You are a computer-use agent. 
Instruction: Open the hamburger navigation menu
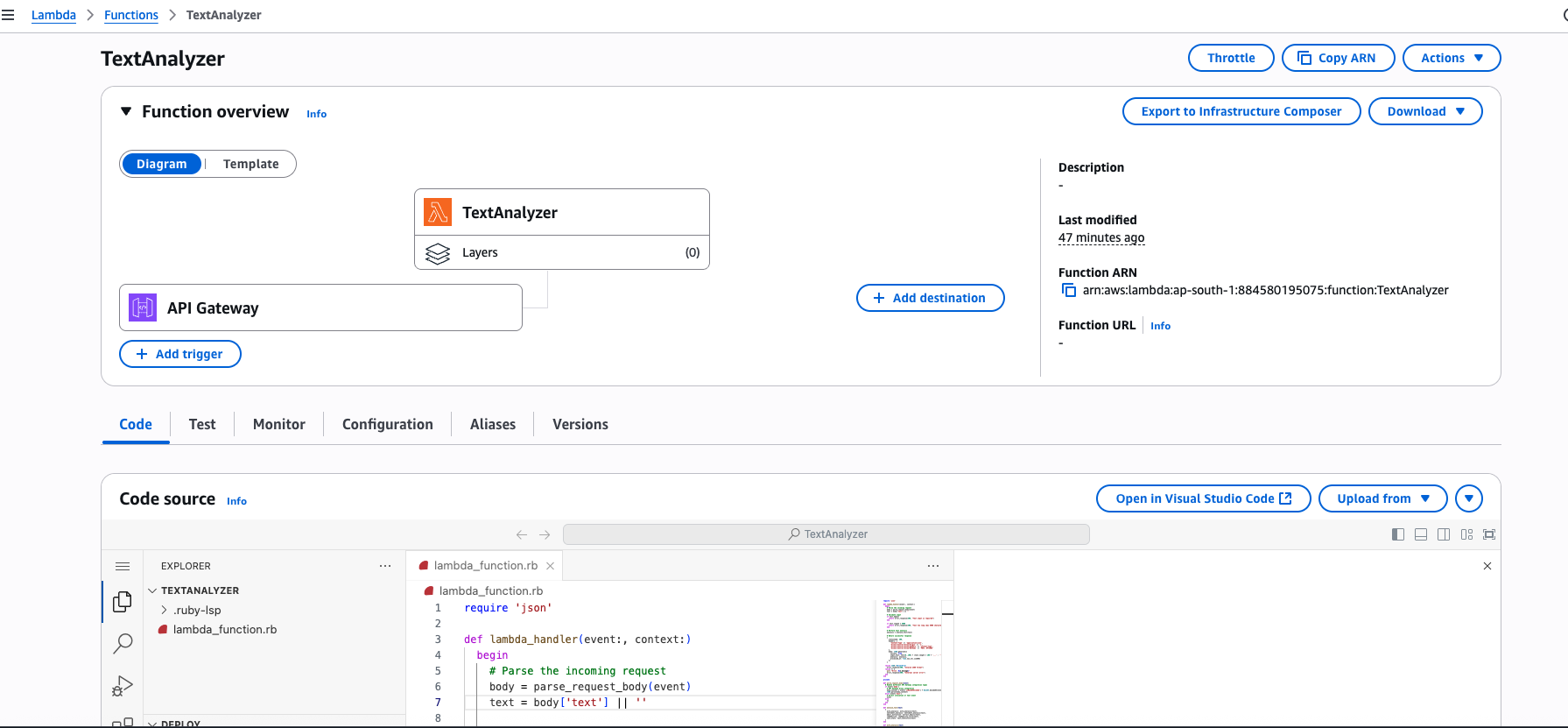[x=8, y=15]
